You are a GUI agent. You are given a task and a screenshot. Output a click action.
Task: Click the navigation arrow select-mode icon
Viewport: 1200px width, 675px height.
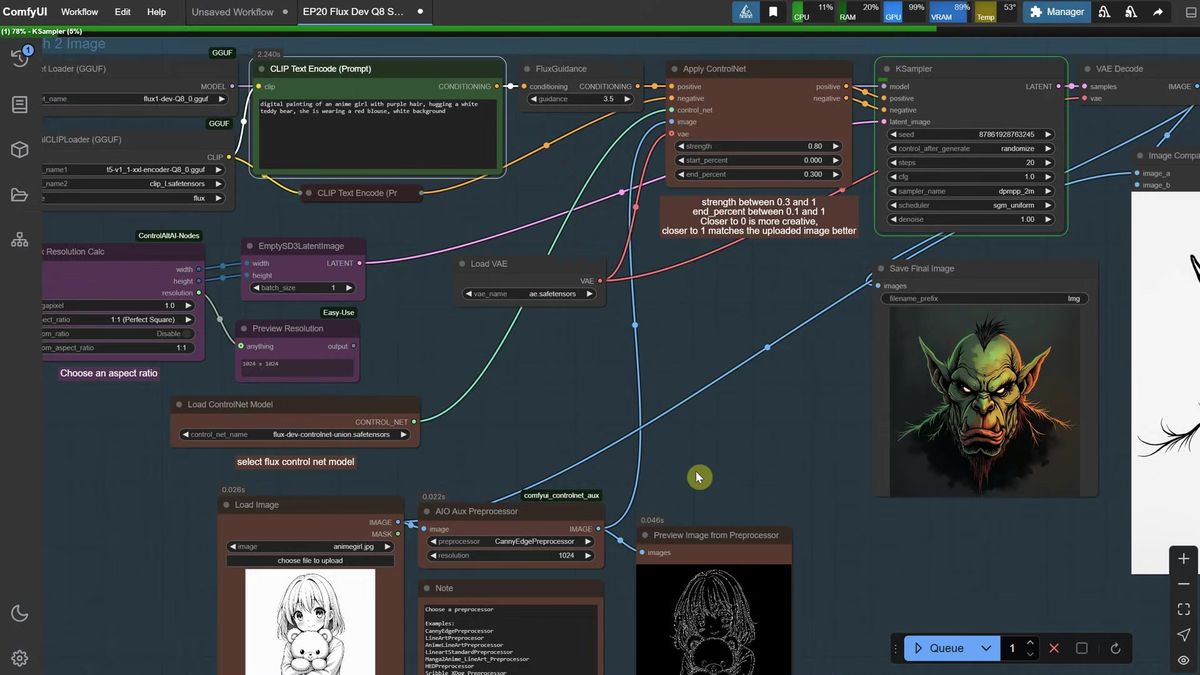point(1184,634)
